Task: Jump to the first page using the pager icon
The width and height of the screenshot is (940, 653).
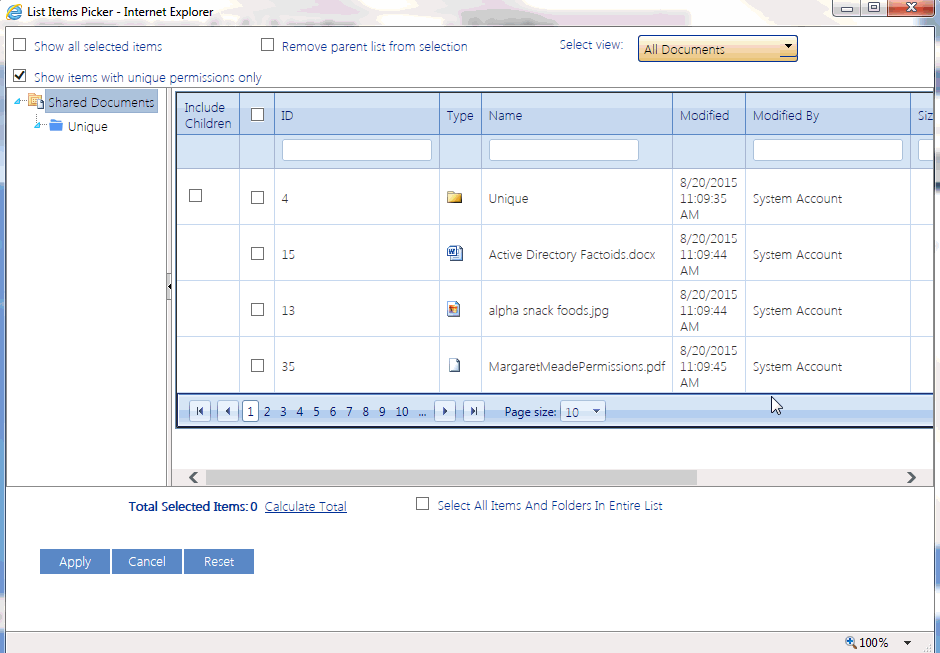Action: tap(200, 410)
